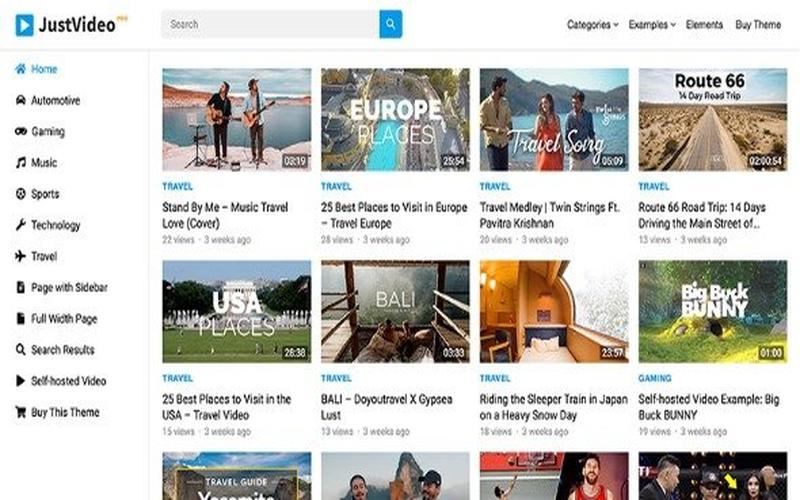Open Self-hosted Video sidebar link
Screen dimensions: 800x500
[69, 381]
